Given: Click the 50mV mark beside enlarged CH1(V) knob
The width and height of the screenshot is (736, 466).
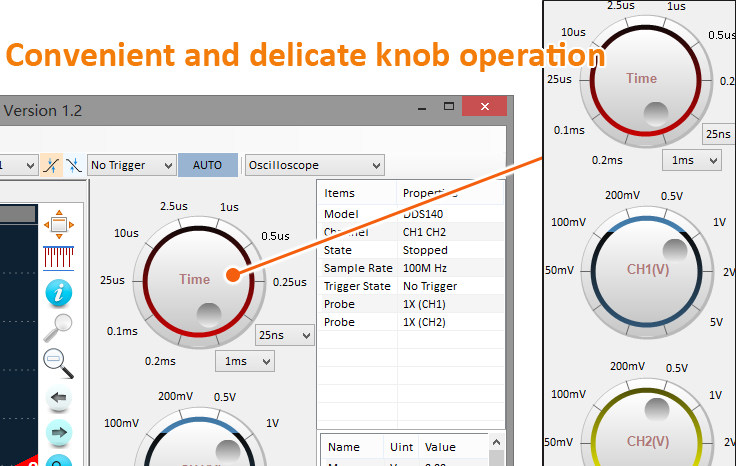Looking at the screenshot, I should (x=560, y=270).
